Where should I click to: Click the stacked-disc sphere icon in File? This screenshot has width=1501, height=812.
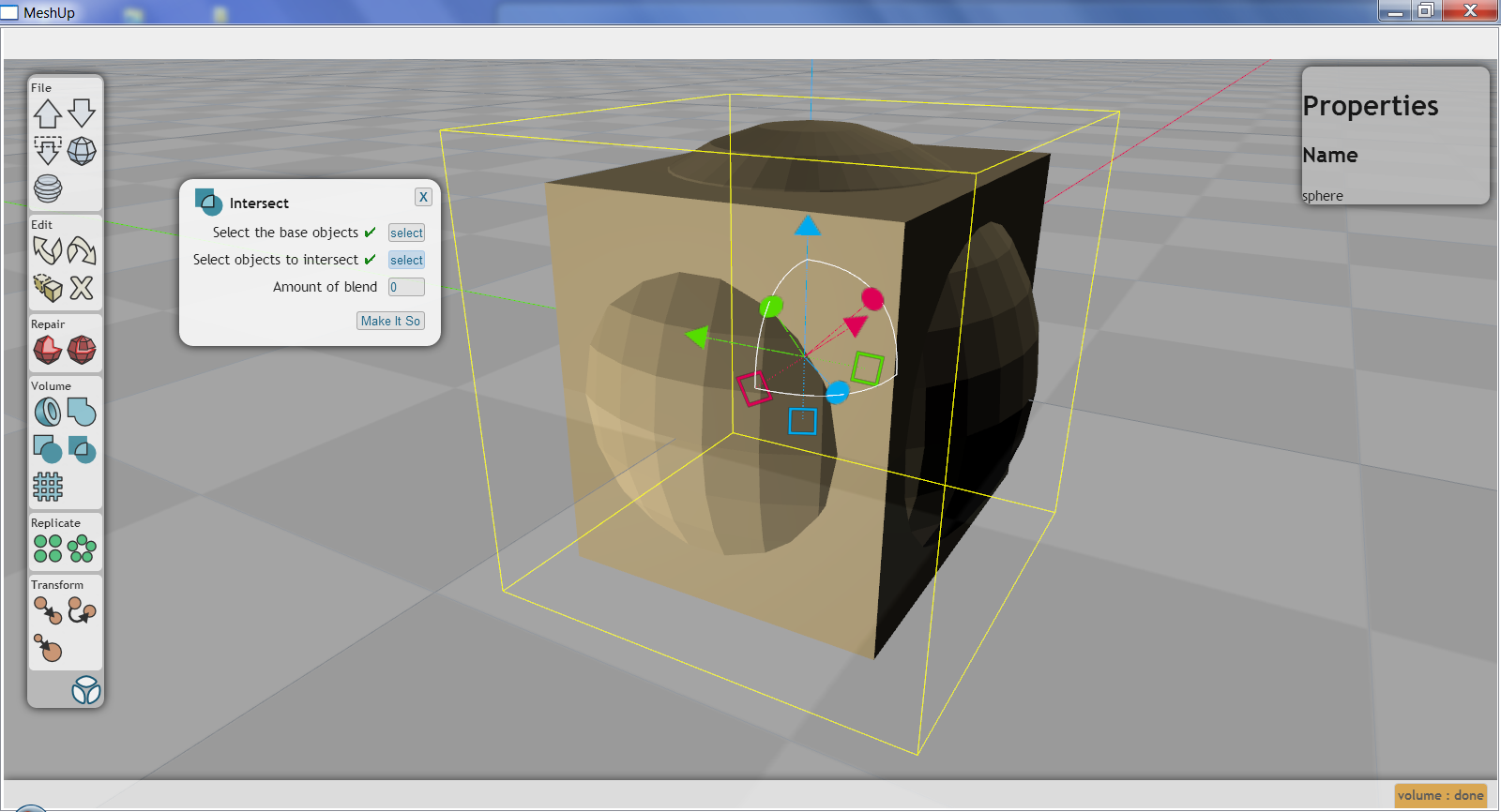click(x=48, y=188)
